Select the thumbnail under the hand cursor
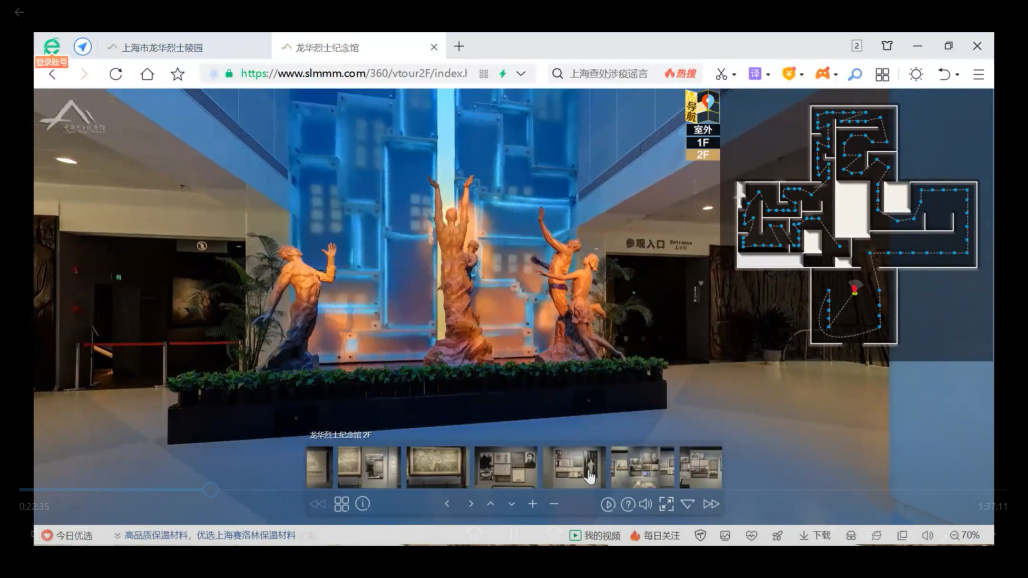The width and height of the screenshot is (1028, 578). pyautogui.click(x=574, y=467)
